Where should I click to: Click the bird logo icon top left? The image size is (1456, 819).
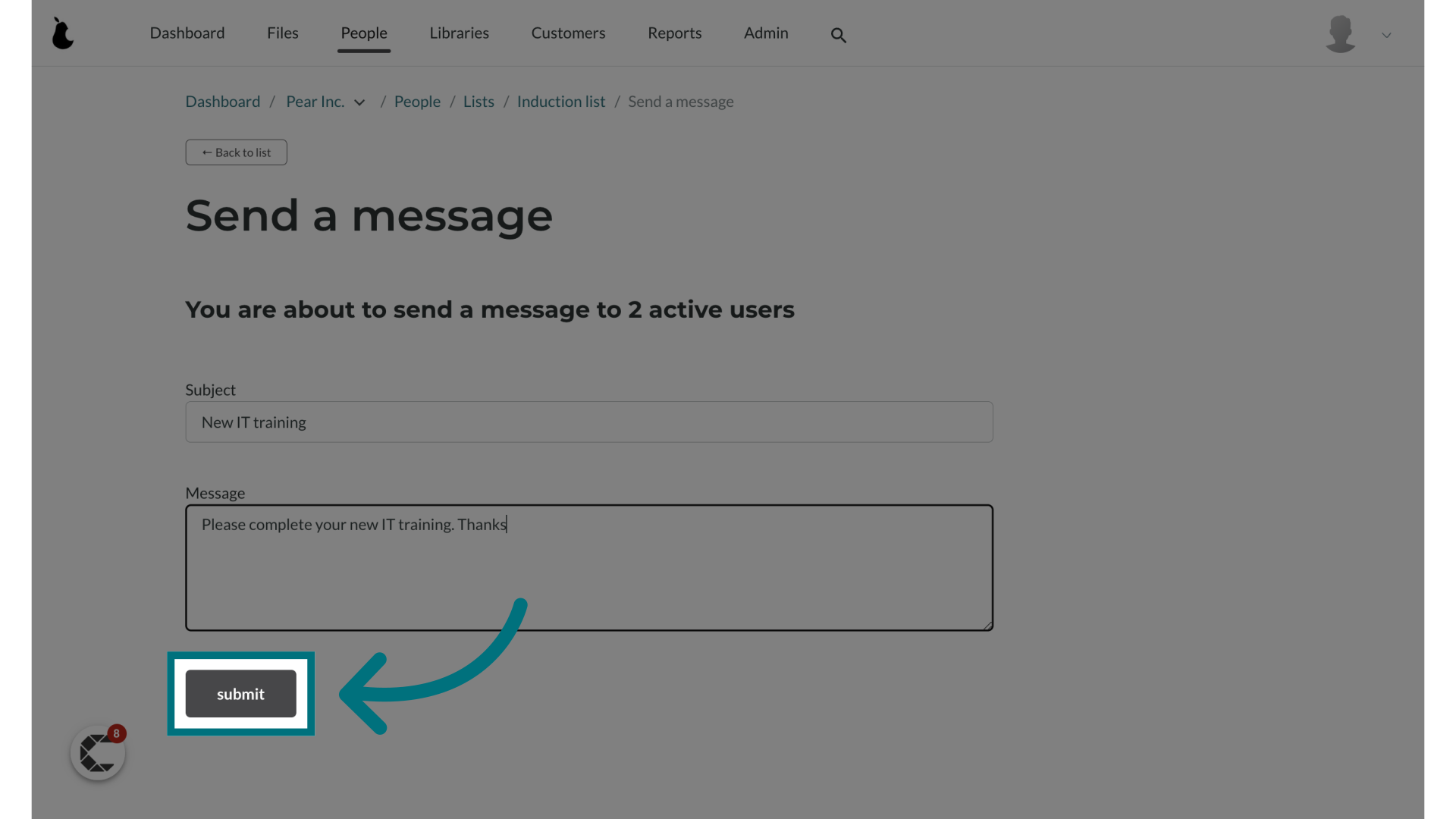(x=64, y=33)
